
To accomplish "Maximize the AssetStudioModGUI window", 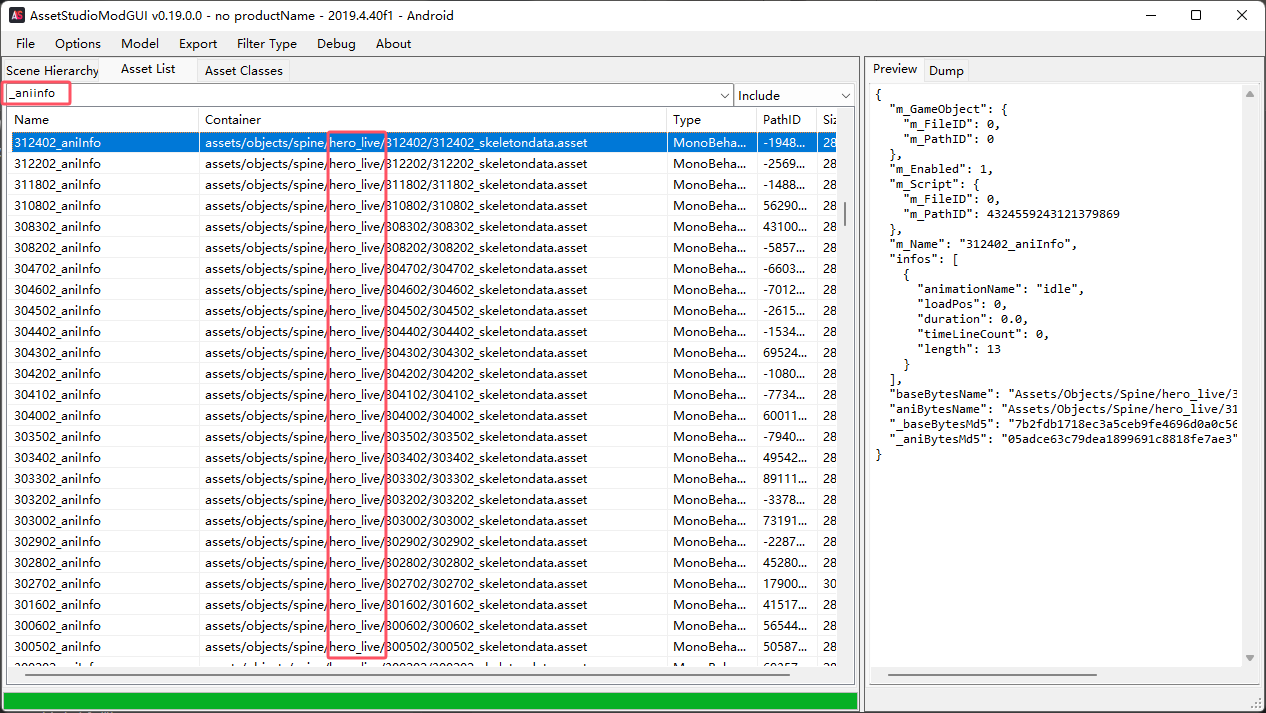I will click(x=1196, y=15).
